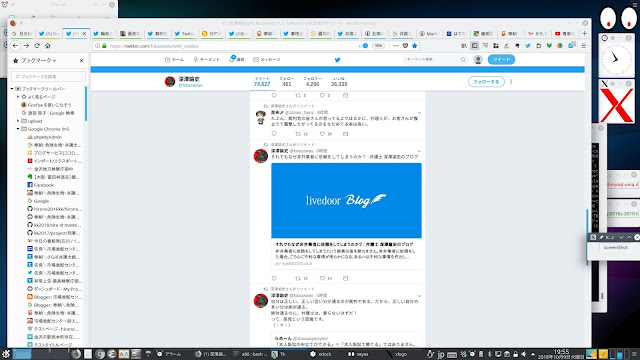Open a new tab with plus button
The height and width of the screenshot is (360, 640).
click(x=584, y=33)
